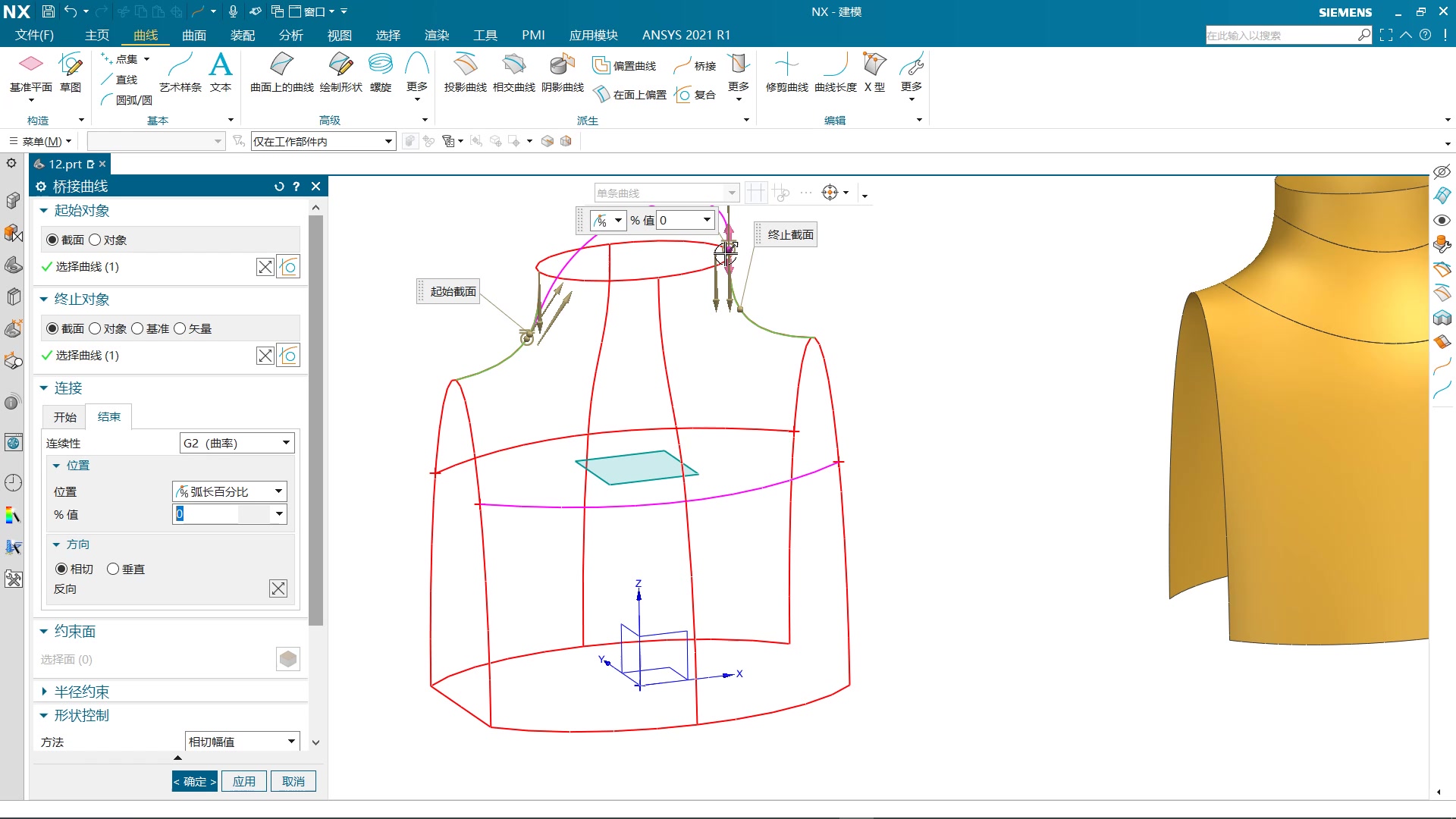Open the 弧长百分比 position dropdown

click(229, 491)
